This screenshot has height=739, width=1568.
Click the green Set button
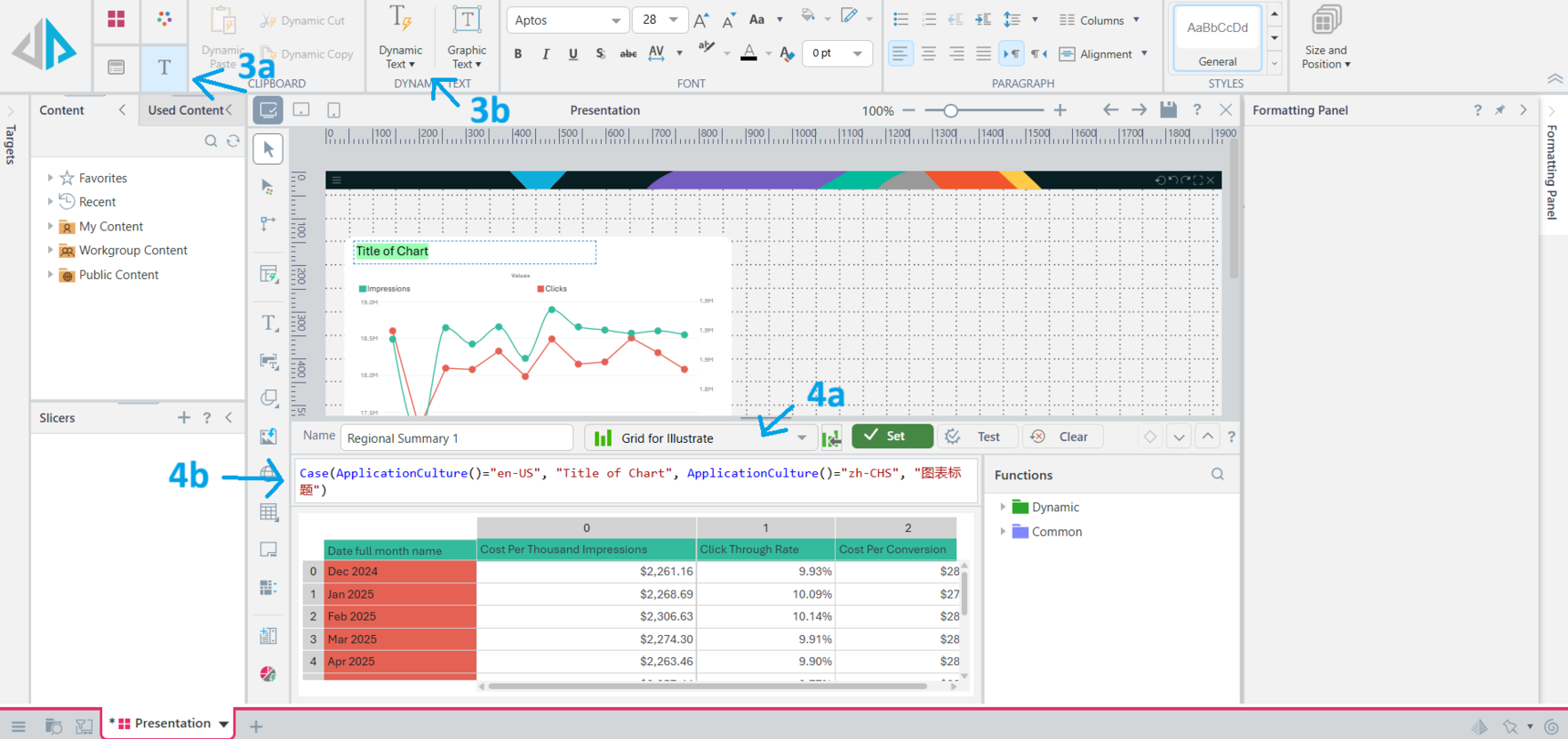(892, 436)
